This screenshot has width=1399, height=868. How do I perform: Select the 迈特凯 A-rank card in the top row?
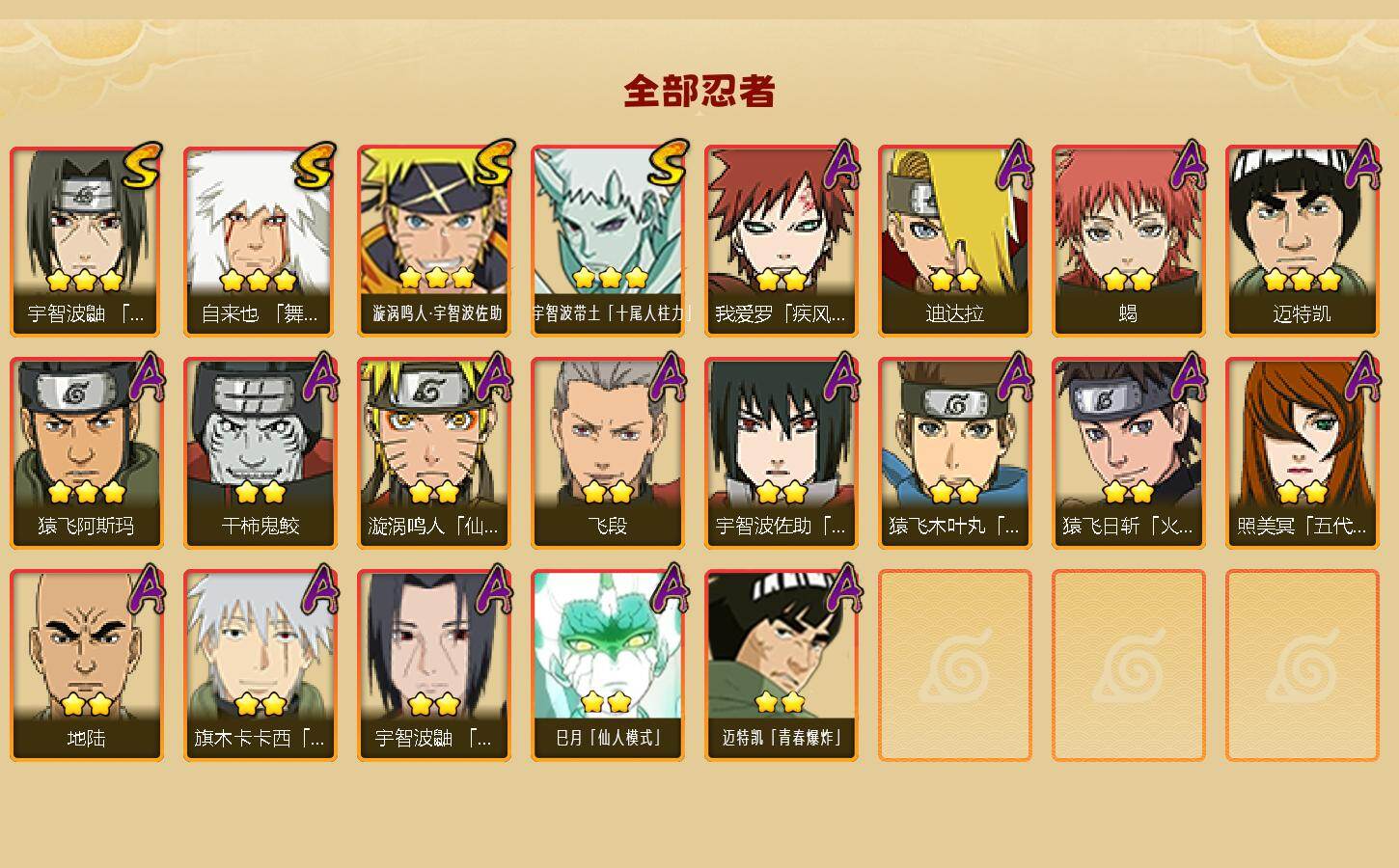(x=1302, y=241)
